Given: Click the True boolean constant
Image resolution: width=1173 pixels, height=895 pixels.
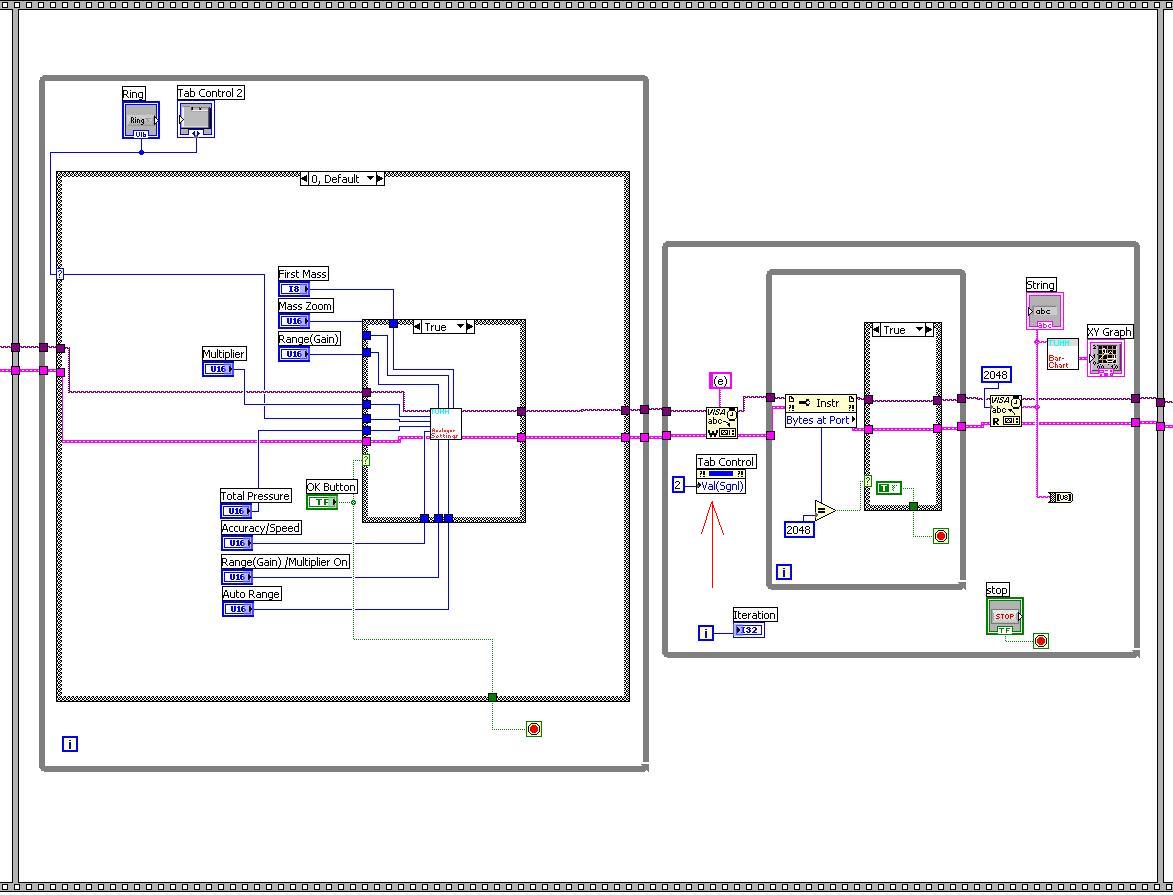Looking at the screenshot, I should 889,488.
